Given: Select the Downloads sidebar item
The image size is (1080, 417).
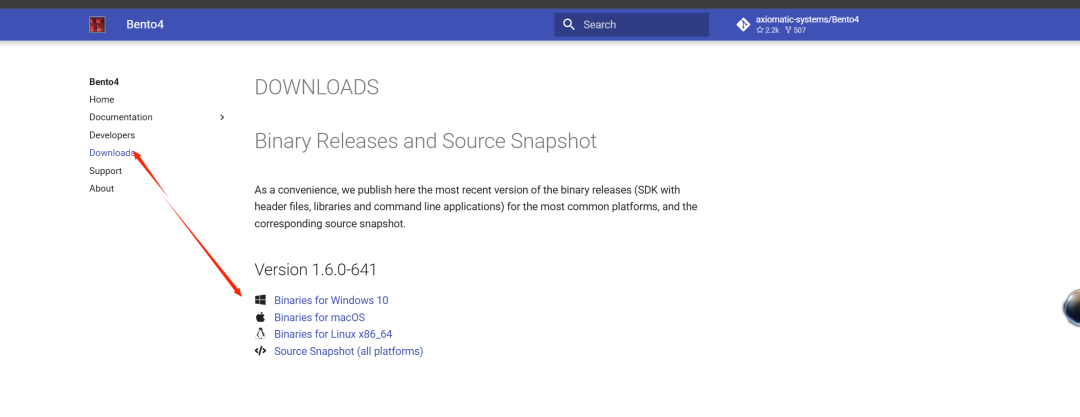Looking at the screenshot, I should point(112,153).
